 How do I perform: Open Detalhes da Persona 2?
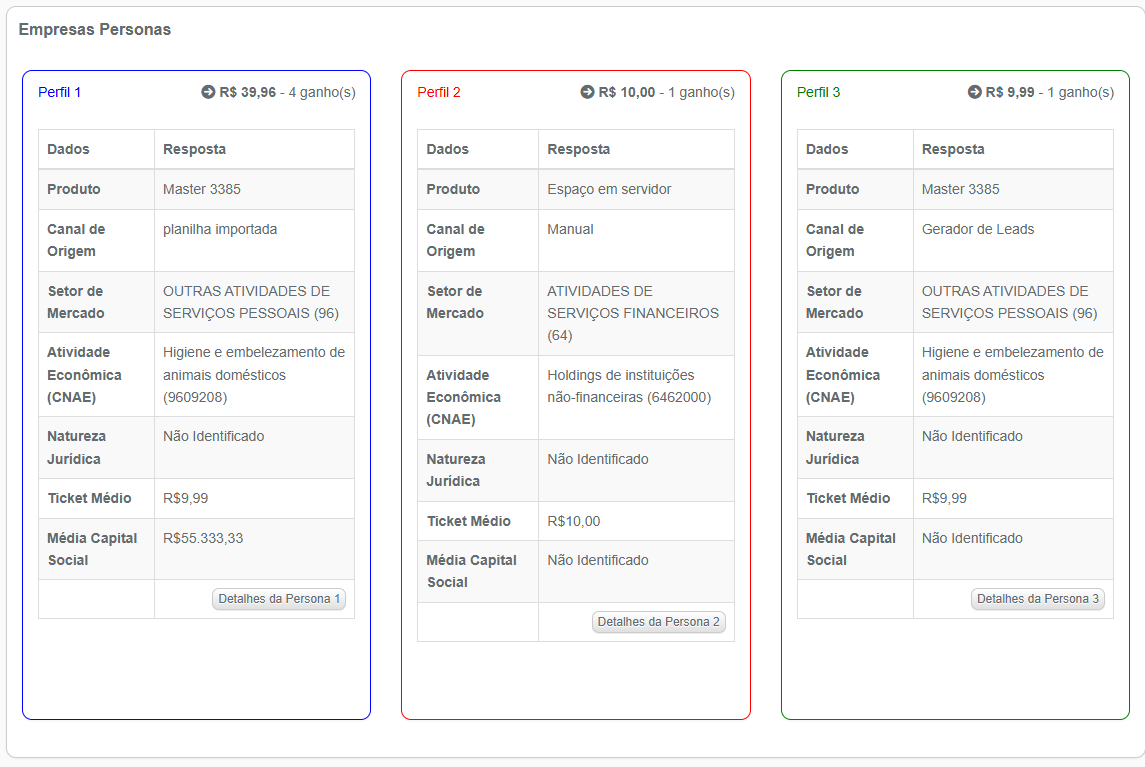(x=658, y=622)
